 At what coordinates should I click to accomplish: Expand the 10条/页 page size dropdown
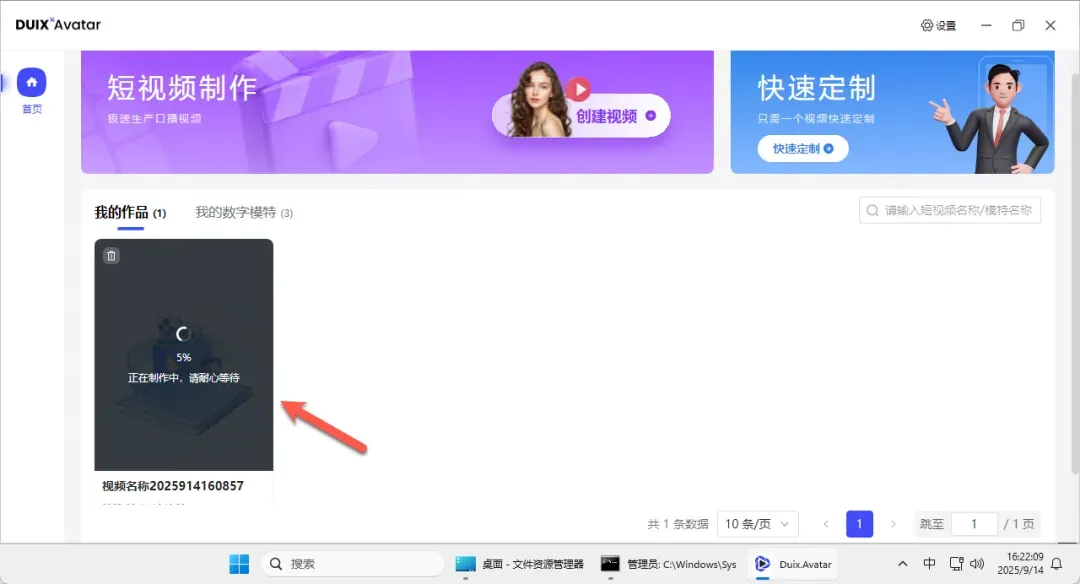(758, 524)
